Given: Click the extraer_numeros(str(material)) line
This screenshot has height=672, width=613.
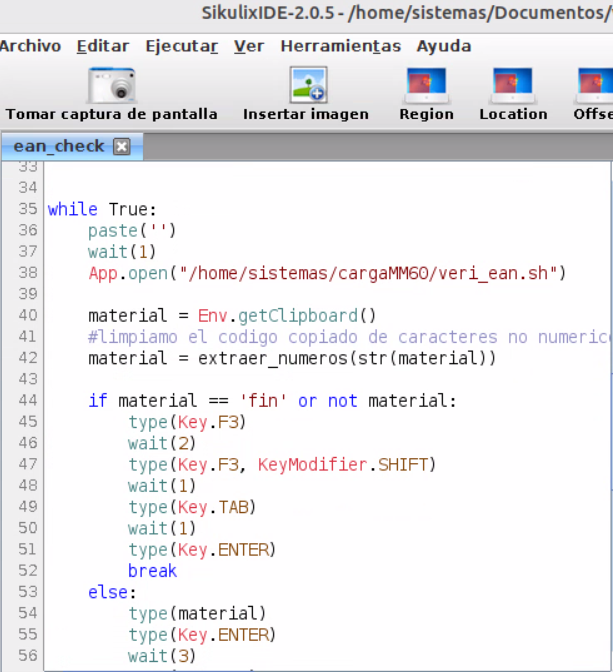Looking at the screenshot, I should (292, 358).
